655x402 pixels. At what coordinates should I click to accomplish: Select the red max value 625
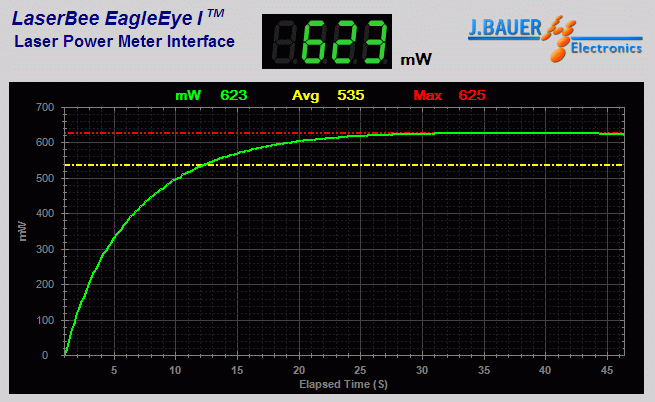(x=472, y=95)
